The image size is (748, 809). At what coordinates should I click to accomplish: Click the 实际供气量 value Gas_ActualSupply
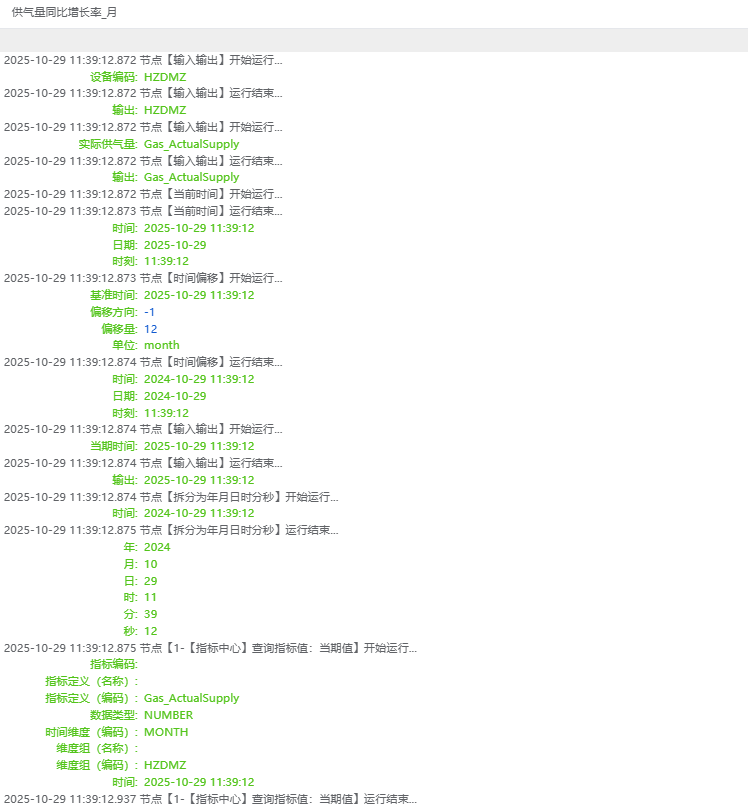(x=191, y=144)
